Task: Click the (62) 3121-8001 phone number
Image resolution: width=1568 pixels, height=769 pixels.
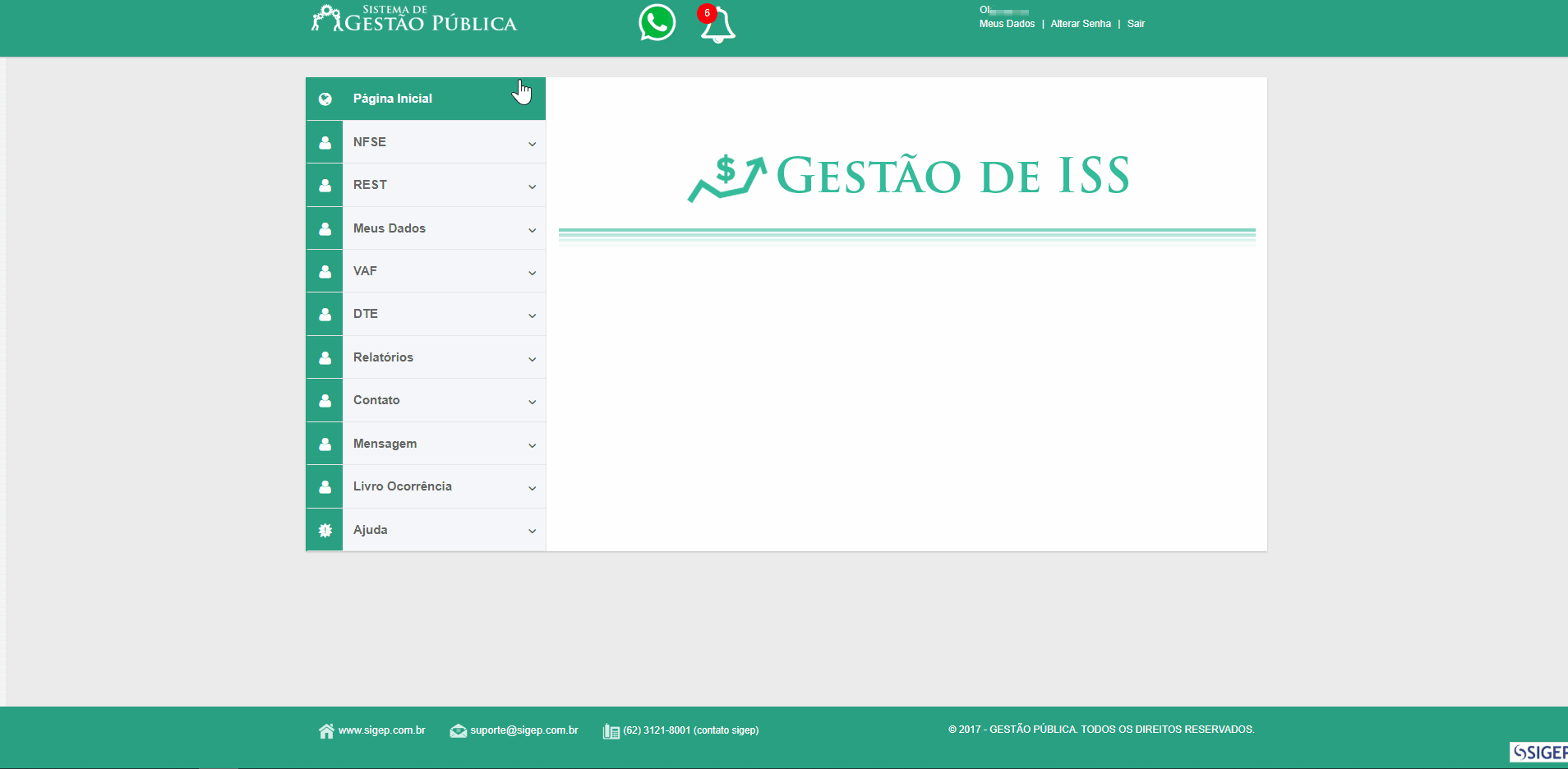Action: click(x=691, y=730)
